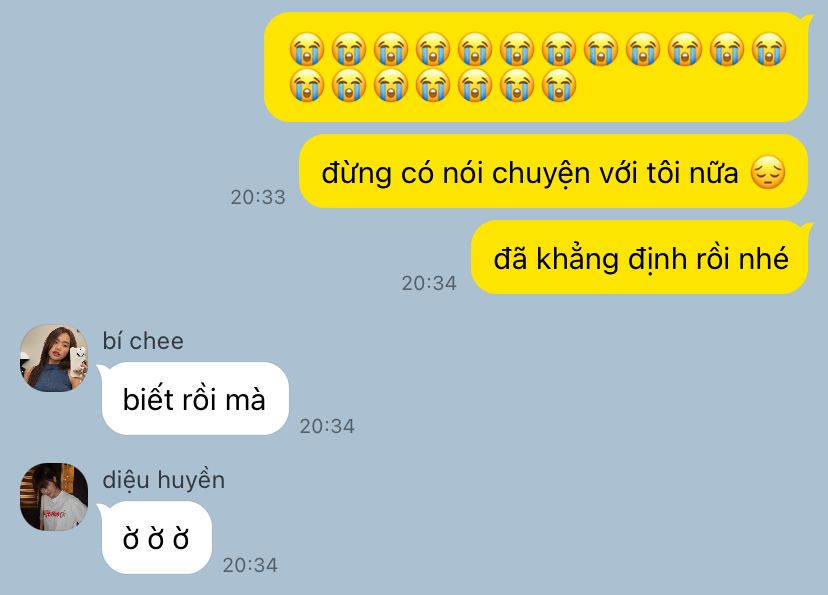Tap the sender name diệu huyền

pos(164,480)
